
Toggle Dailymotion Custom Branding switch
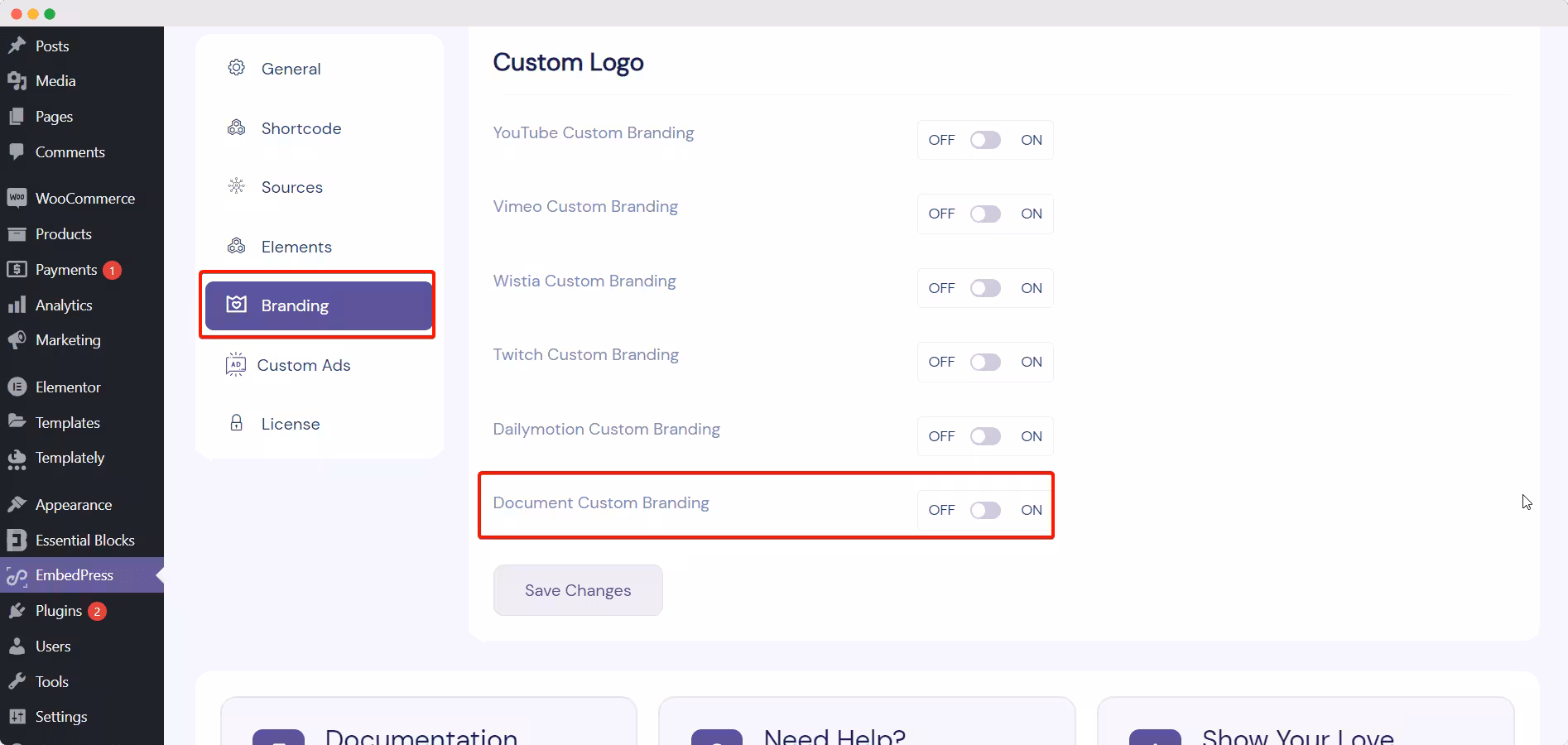point(985,436)
